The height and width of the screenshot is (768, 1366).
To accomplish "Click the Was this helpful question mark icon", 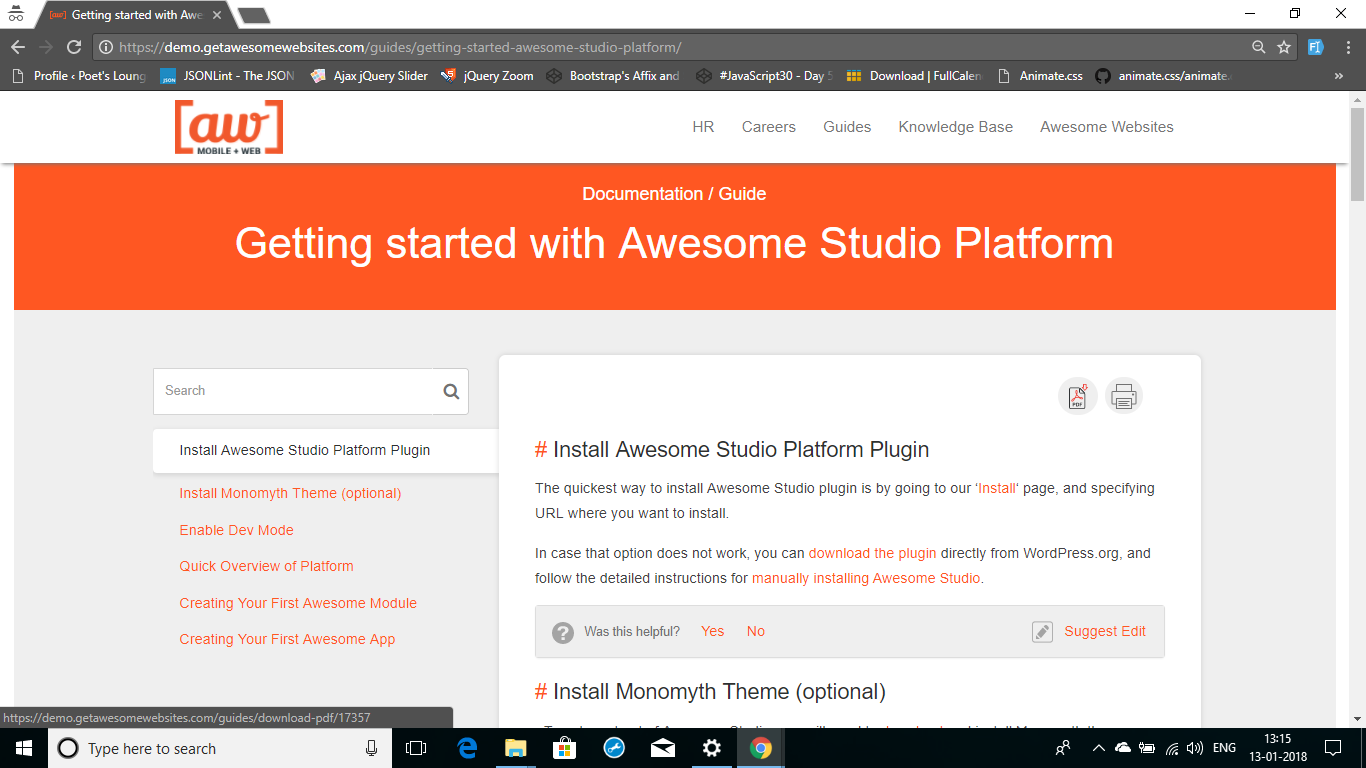I will point(564,632).
